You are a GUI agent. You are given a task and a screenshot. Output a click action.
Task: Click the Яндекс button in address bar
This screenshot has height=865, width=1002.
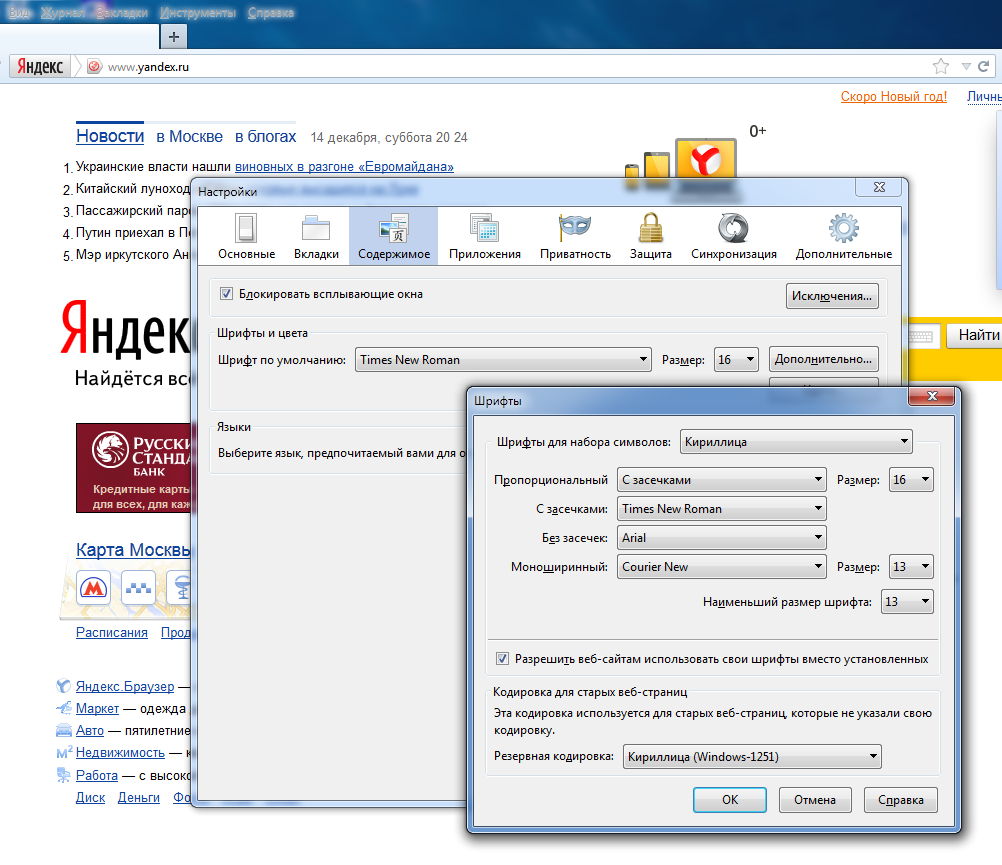coord(40,66)
